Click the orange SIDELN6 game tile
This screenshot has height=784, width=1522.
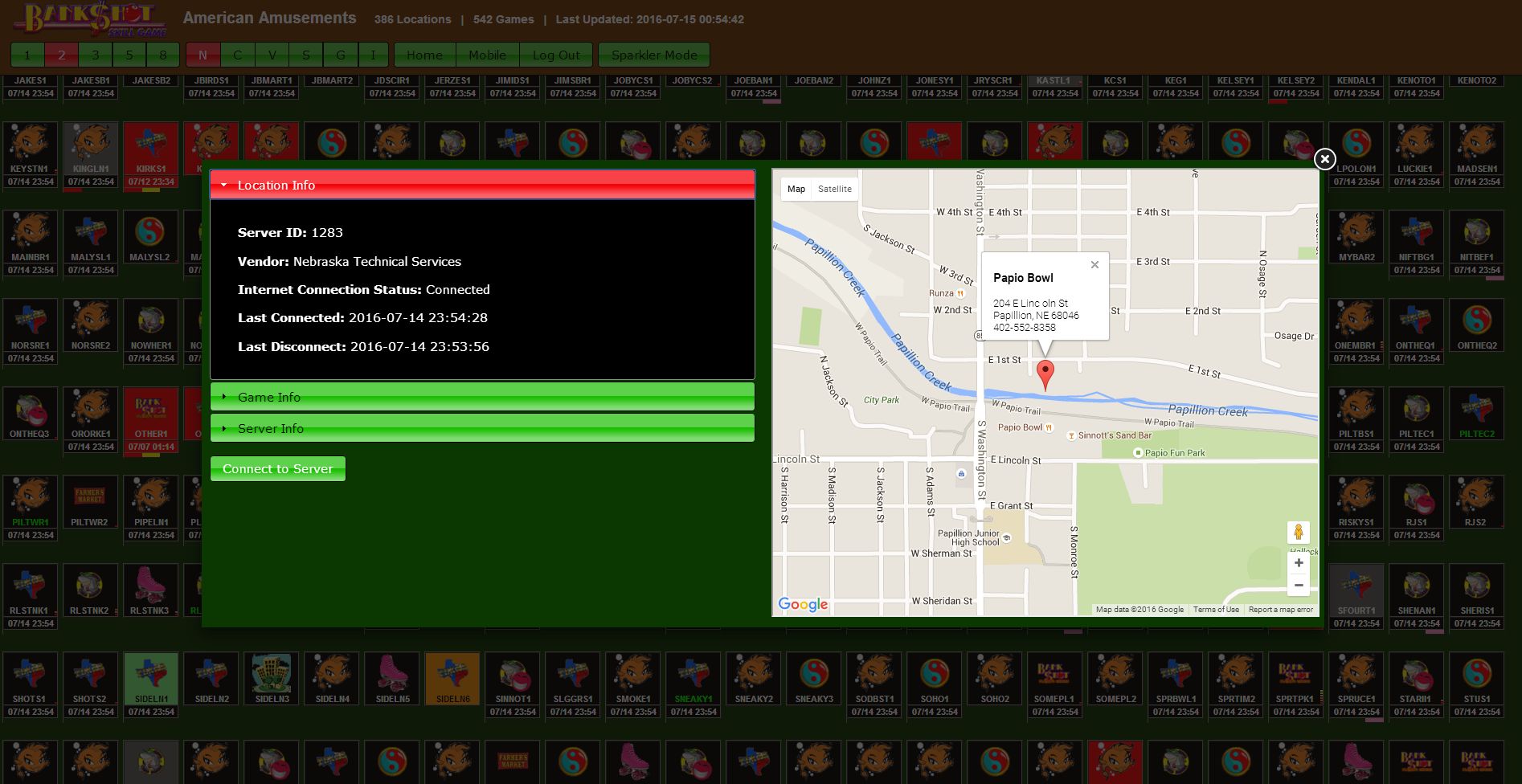click(x=452, y=673)
